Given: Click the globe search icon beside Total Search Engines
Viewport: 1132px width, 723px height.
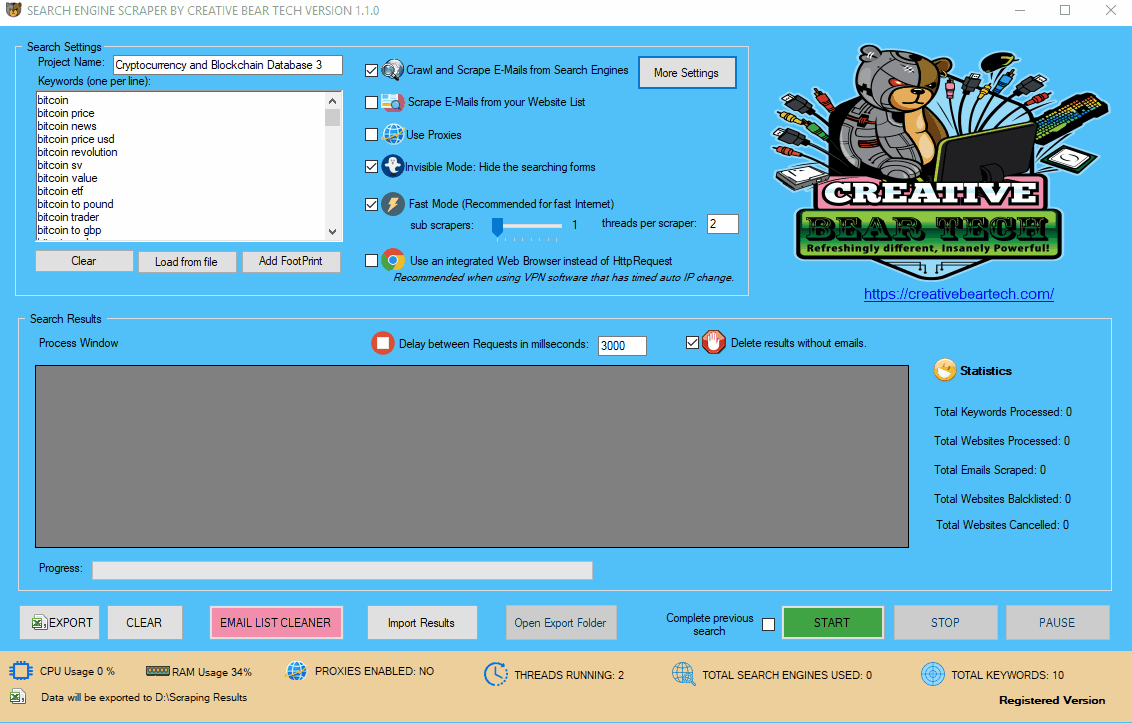Looking at the screenshot, I should pos(683,674).
